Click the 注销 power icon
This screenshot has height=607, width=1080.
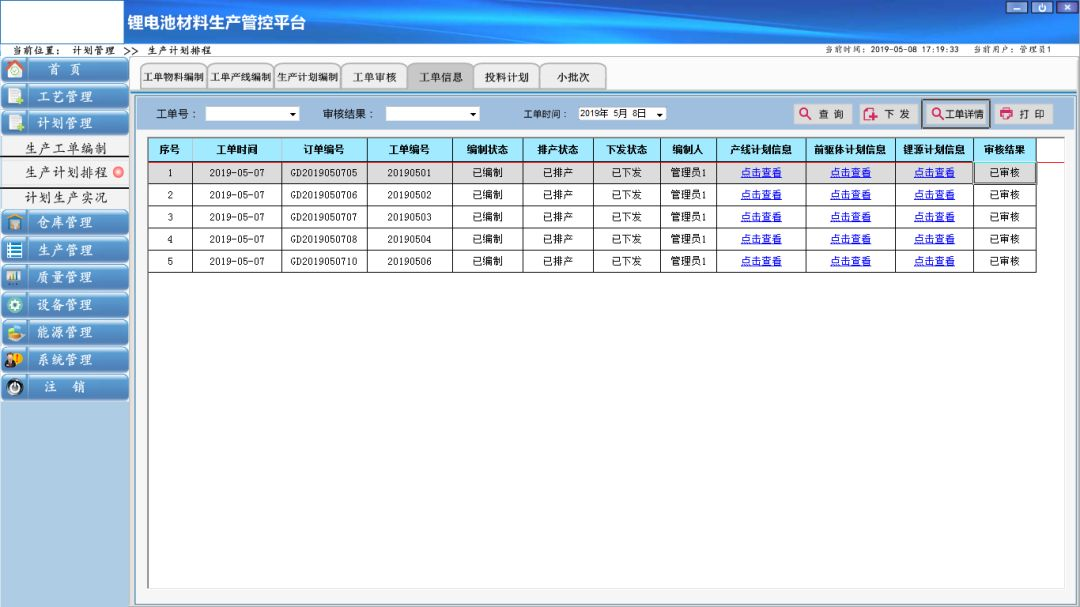[14, 387]
